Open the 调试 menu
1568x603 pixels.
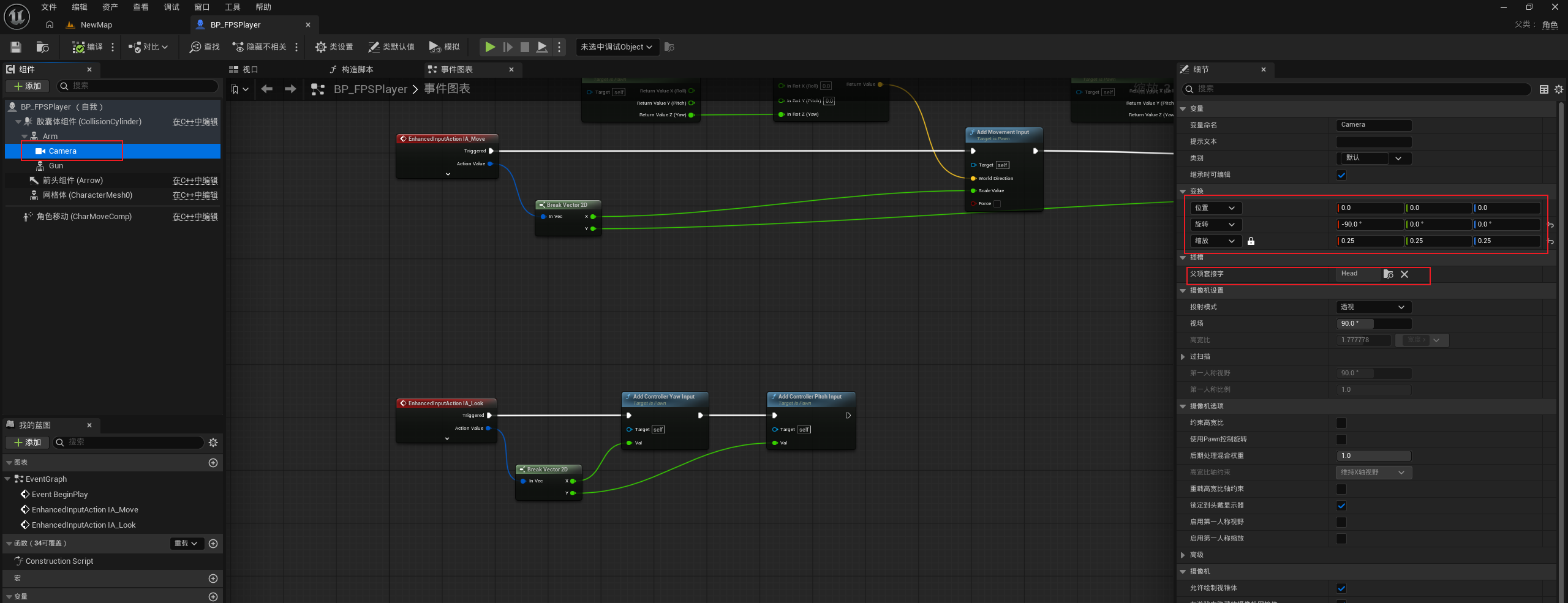click(171, 7)
